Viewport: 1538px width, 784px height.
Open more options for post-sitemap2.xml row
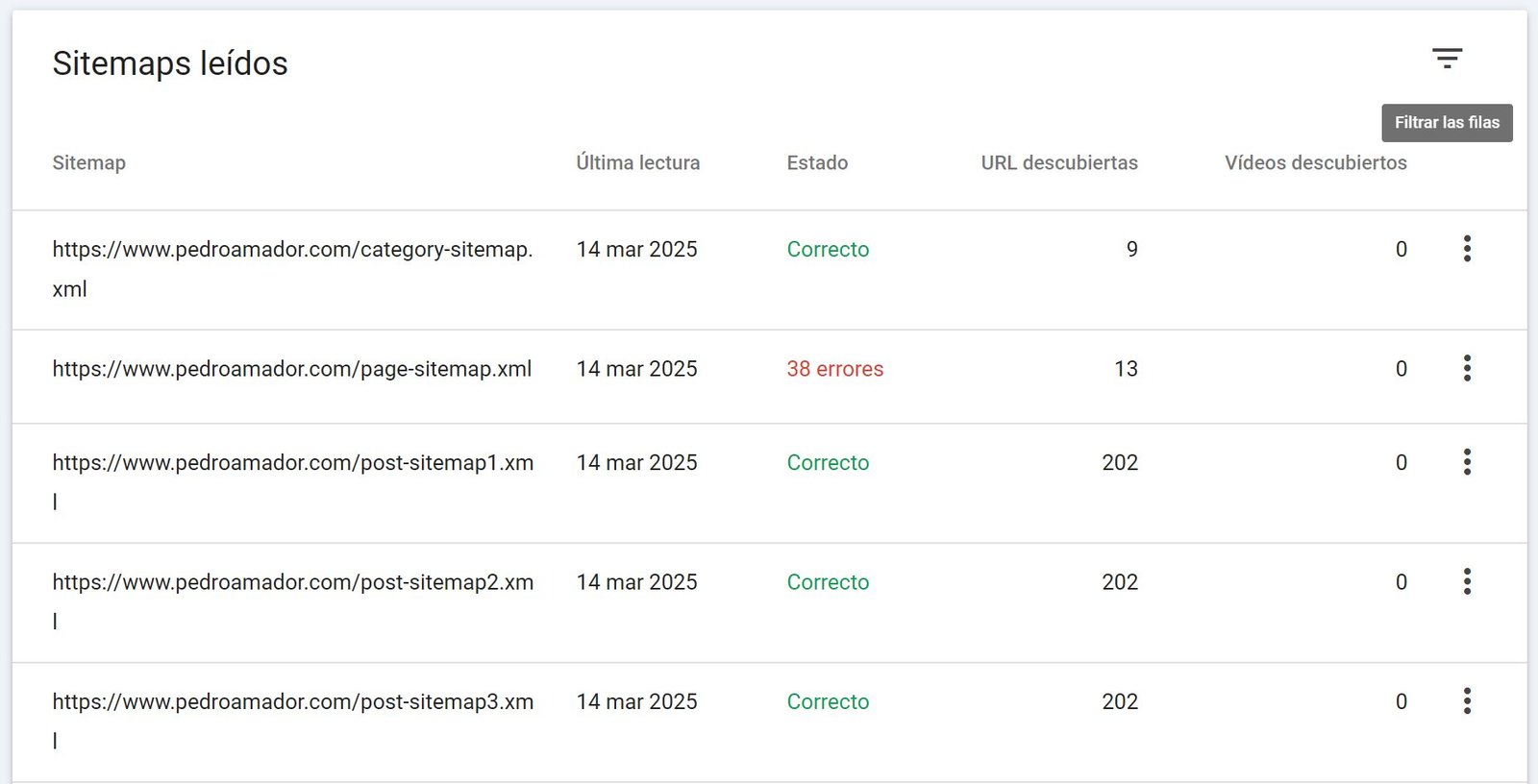tap(1467, 581)
